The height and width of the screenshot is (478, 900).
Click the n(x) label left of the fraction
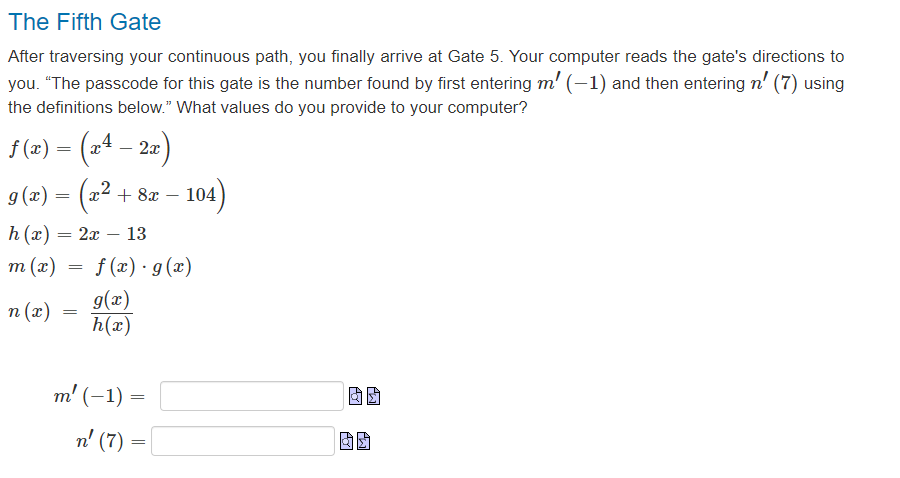tap(29, 312)
